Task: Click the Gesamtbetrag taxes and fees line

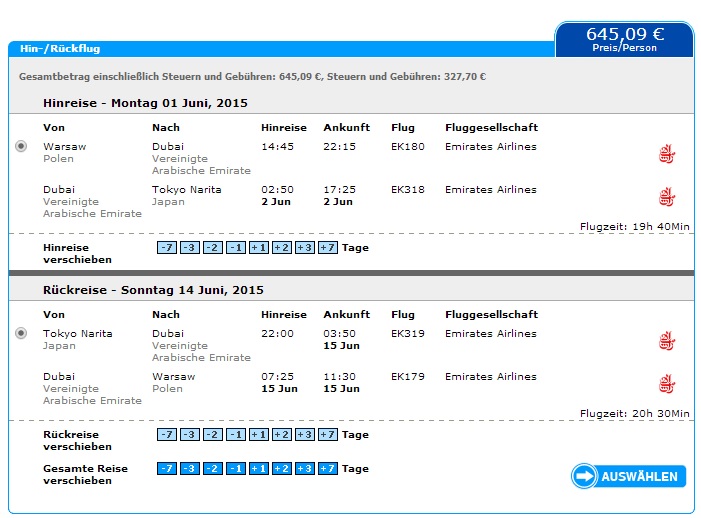Action: pos(252,76)
